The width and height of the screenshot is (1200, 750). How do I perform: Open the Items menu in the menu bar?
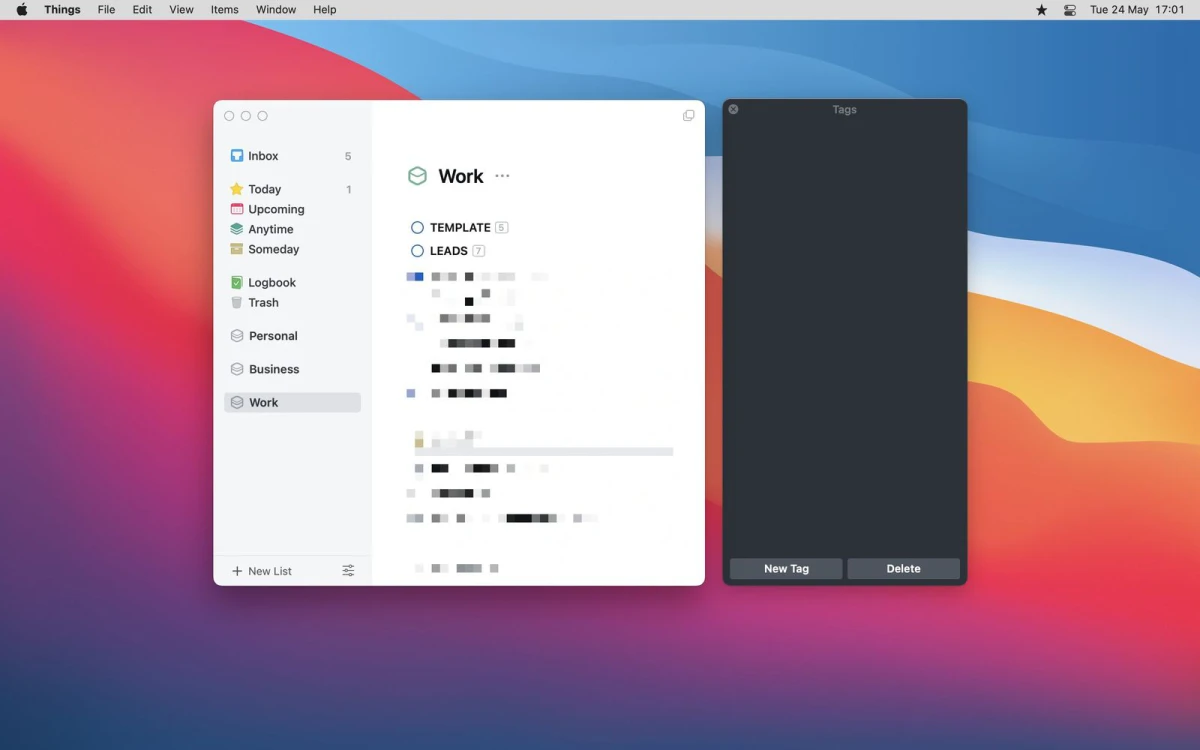click(224, 9)
